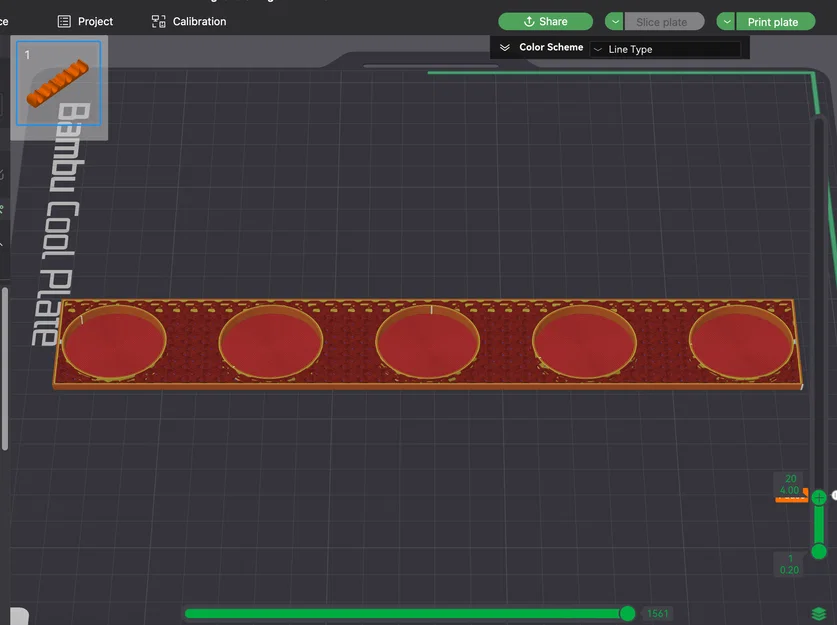
Task: Open the Project tab
Action: [x=85, y=21]
